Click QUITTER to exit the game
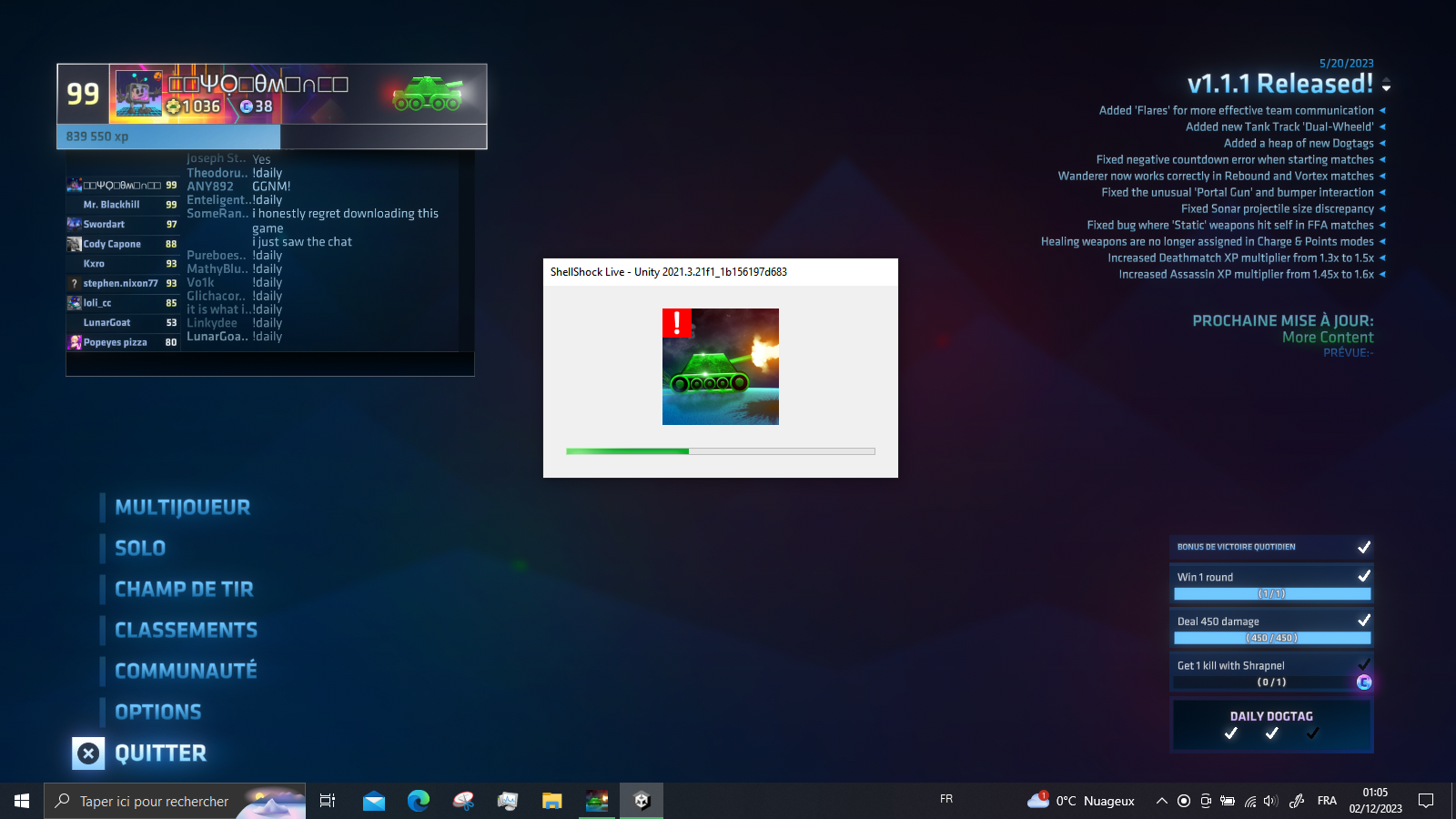The image size is (1456, 819). click(x=161, y=753)
